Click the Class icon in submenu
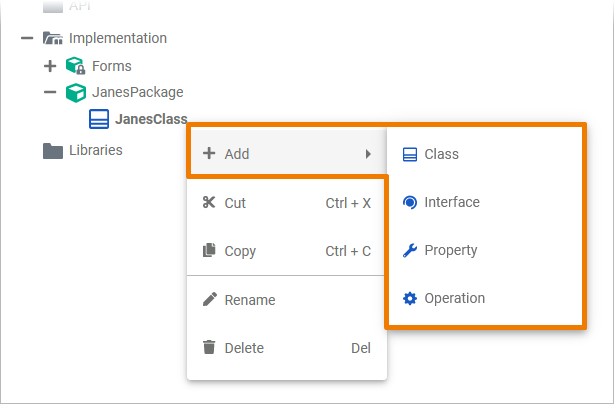 point(409,154)
